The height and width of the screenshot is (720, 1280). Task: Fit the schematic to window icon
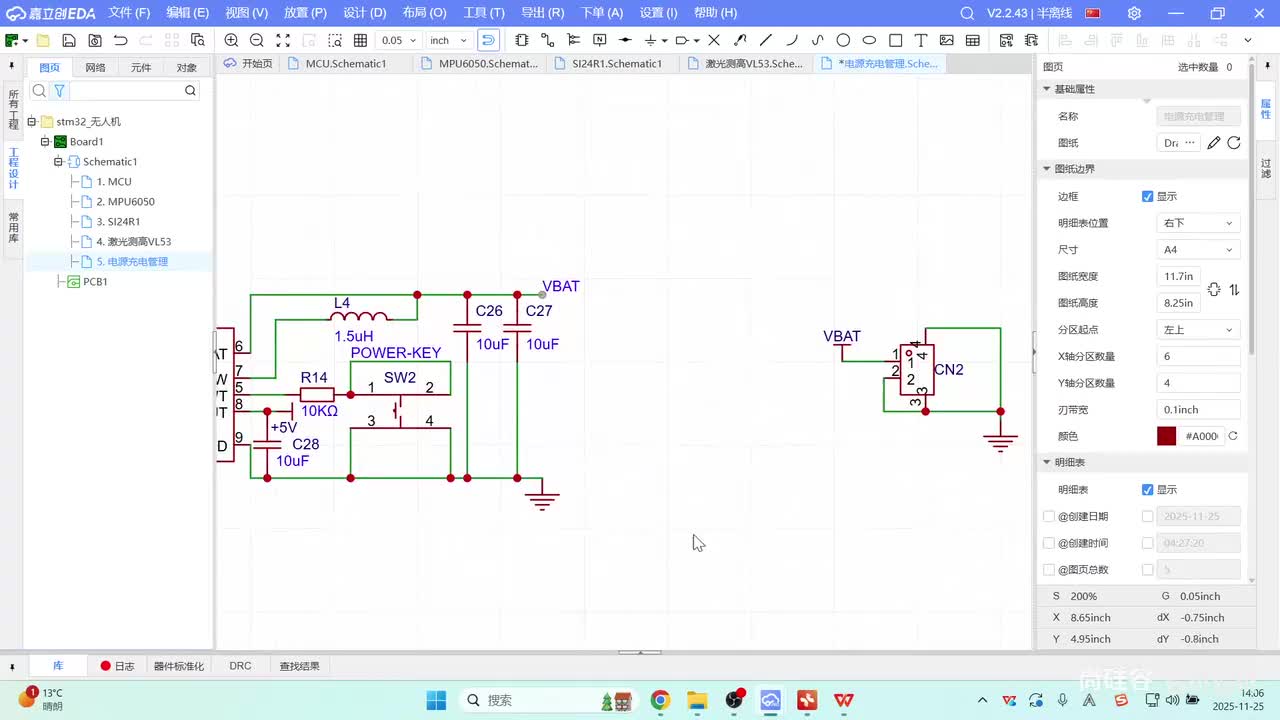coord(283,40)
